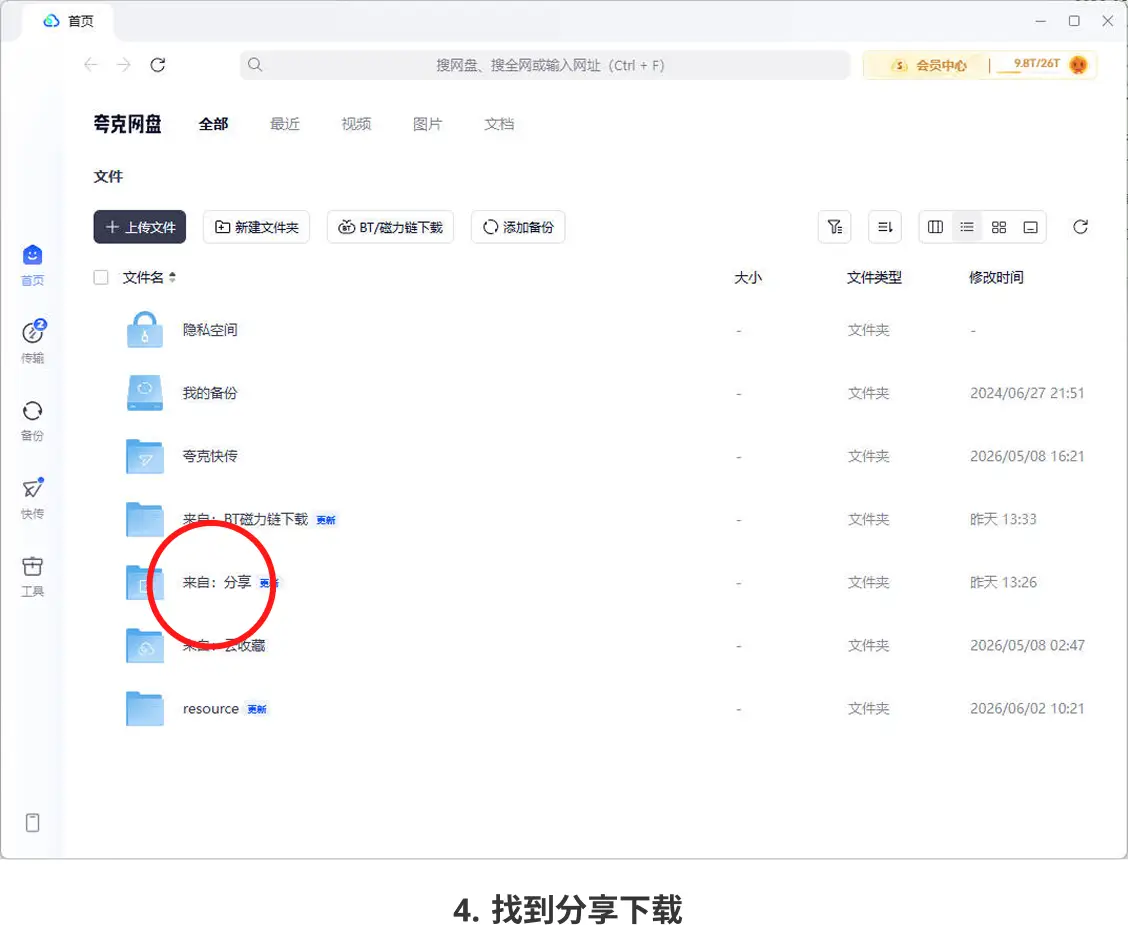Click the resource folder icon

(145, 708)
